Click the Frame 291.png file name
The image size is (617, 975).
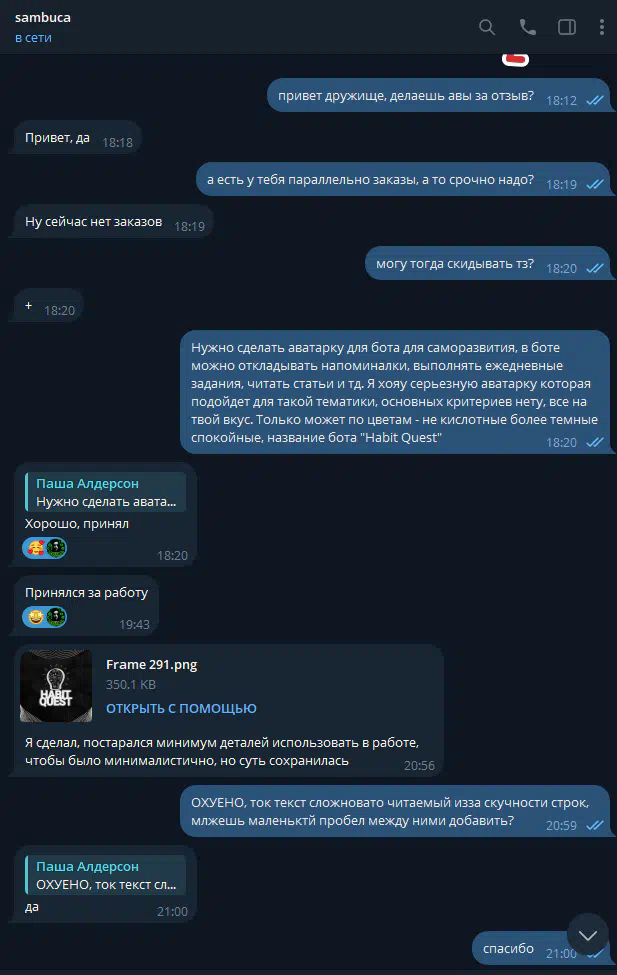pyautogui.click(x=151, y=665)
